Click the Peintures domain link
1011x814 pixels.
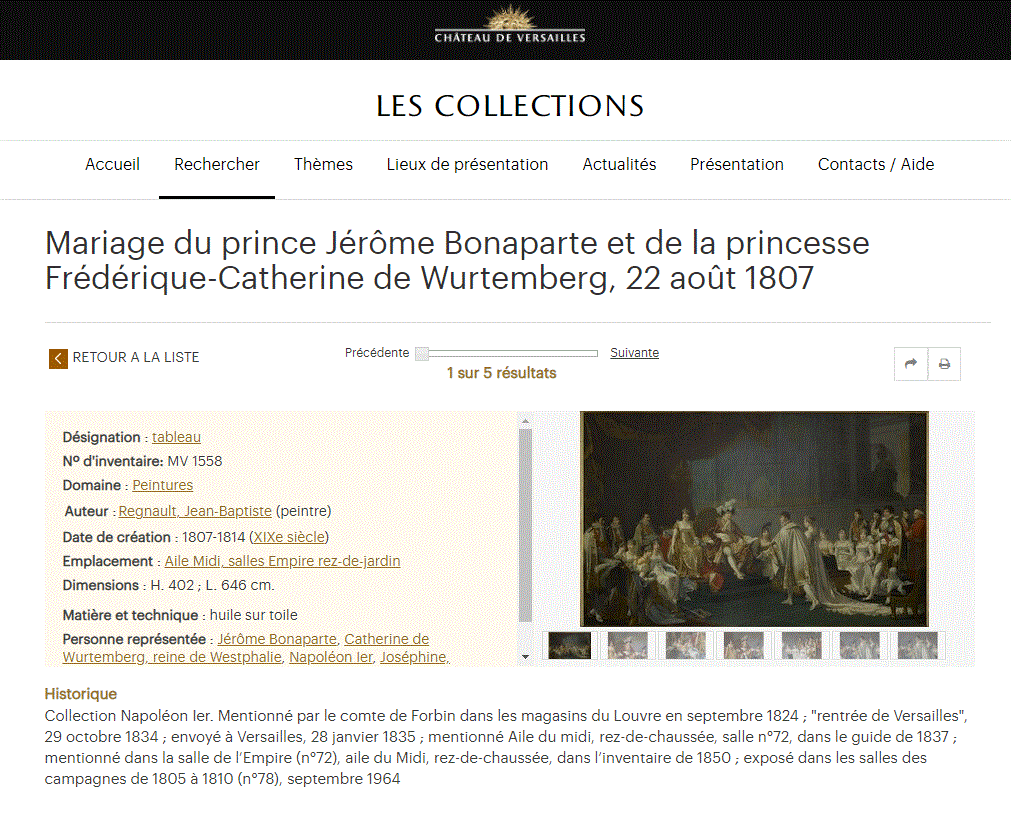[162, 485]
